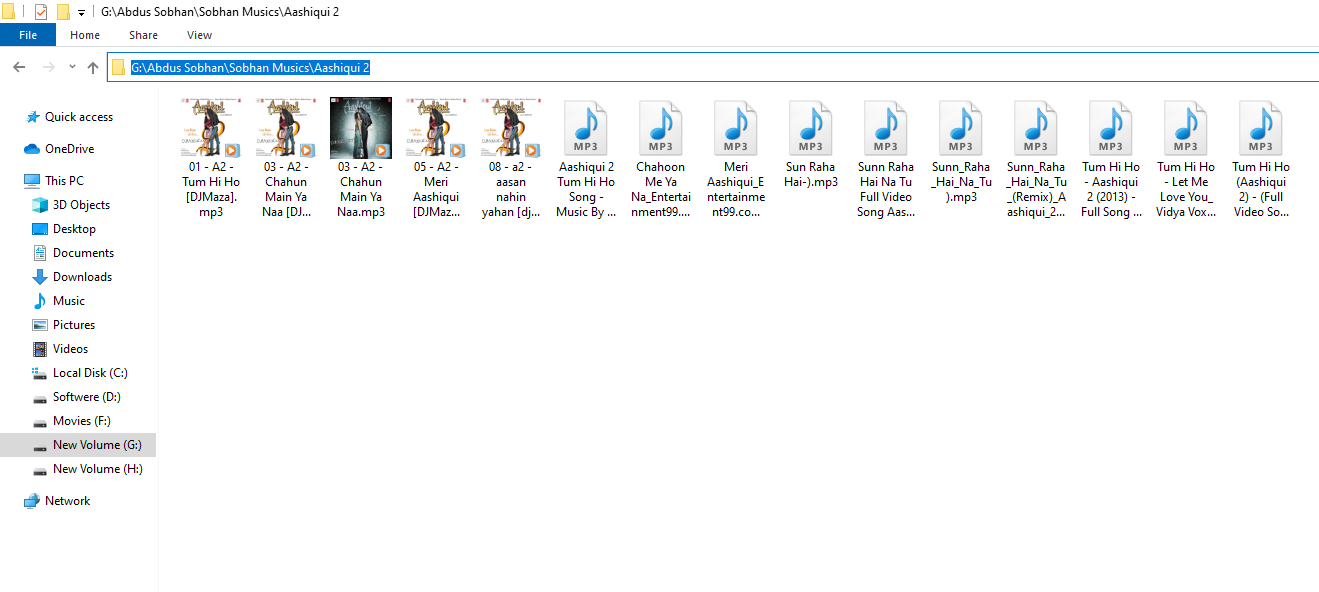Click the Properties quick access toolbar icon
Image resolution: width=1319 pixels, height=592 pixels.
pos(41,12)
